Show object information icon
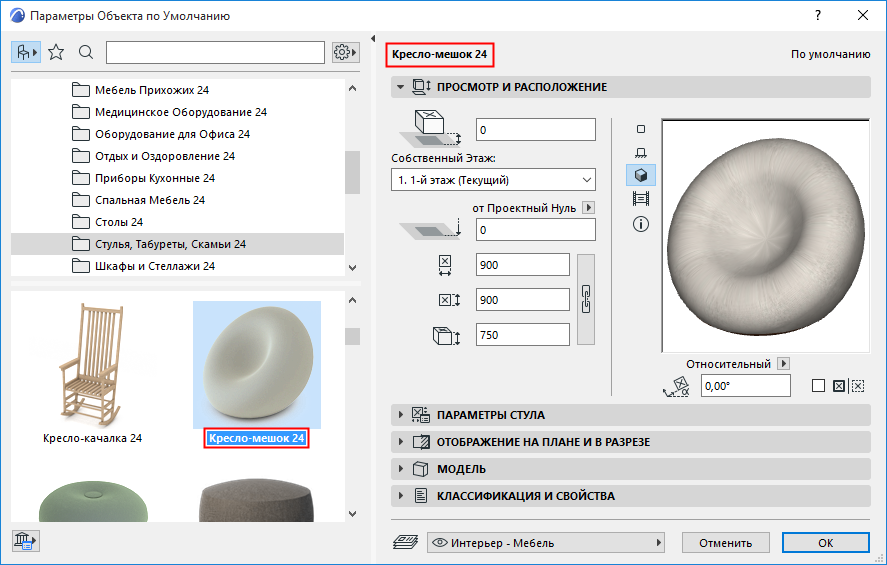This screenshot has height=565, width=887. 641,224
